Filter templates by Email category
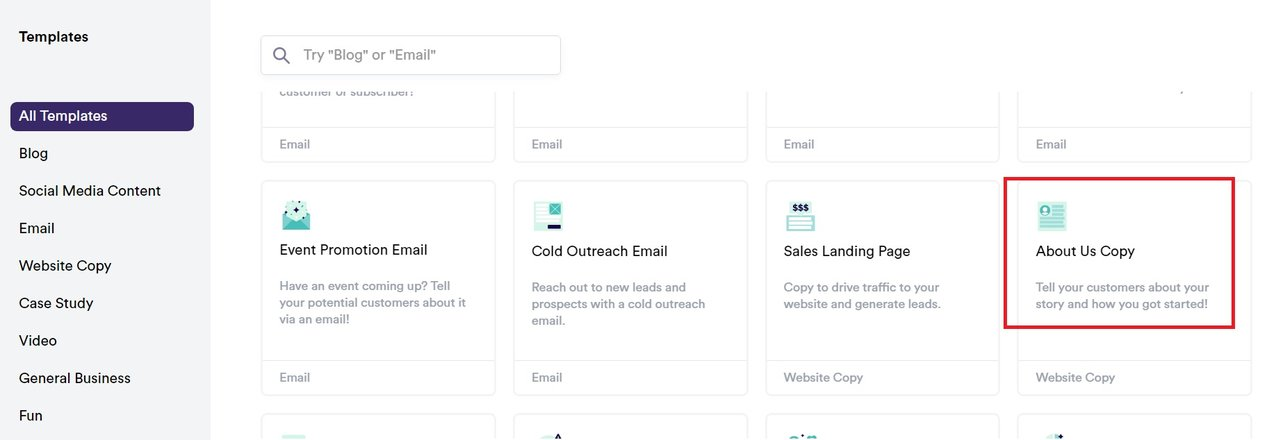Image resolution: width=1276 pixels, height=440 pixels. [37, 228]
